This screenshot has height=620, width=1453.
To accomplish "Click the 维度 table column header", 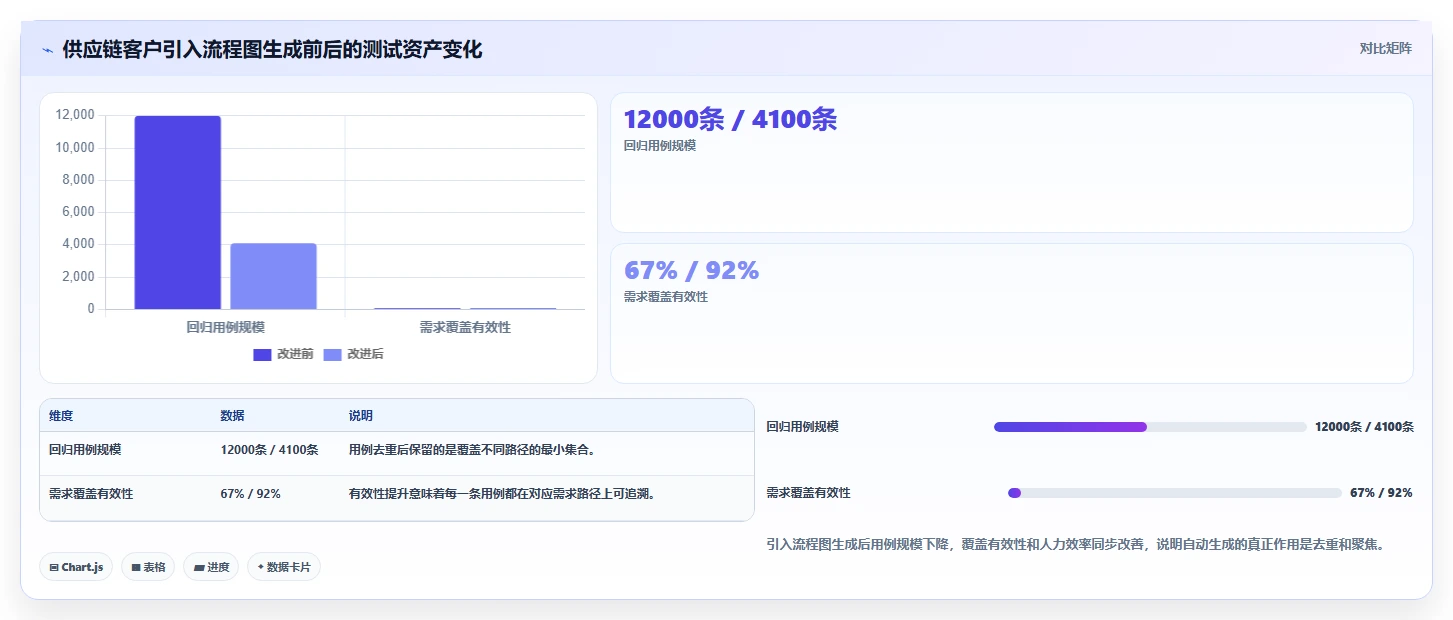I will [61, 416].
